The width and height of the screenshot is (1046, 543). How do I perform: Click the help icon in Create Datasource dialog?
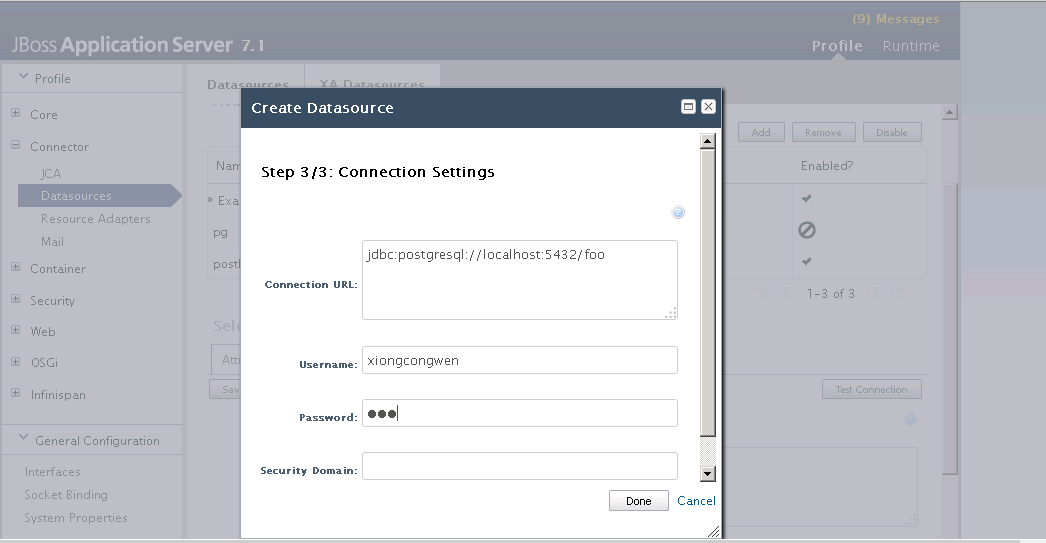[678, 213]
